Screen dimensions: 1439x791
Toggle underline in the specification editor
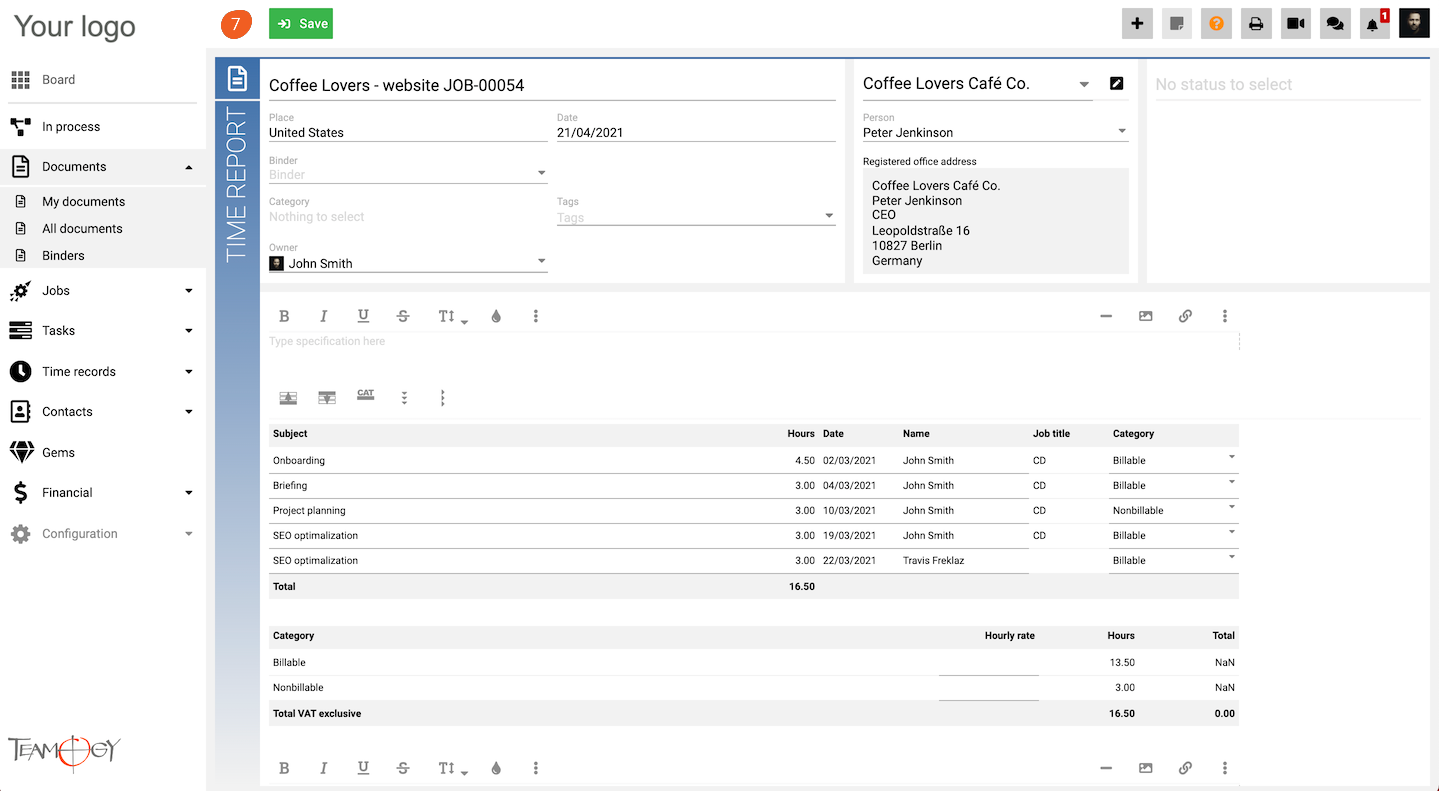tap(363, 316)
